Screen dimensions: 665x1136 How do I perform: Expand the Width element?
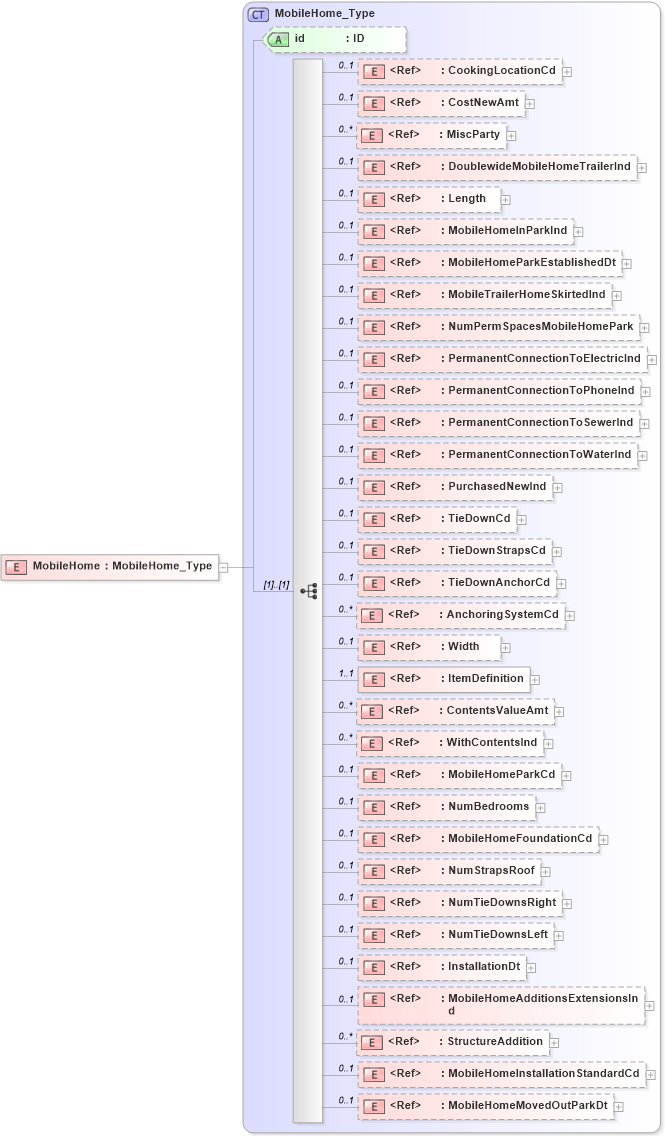505,647
